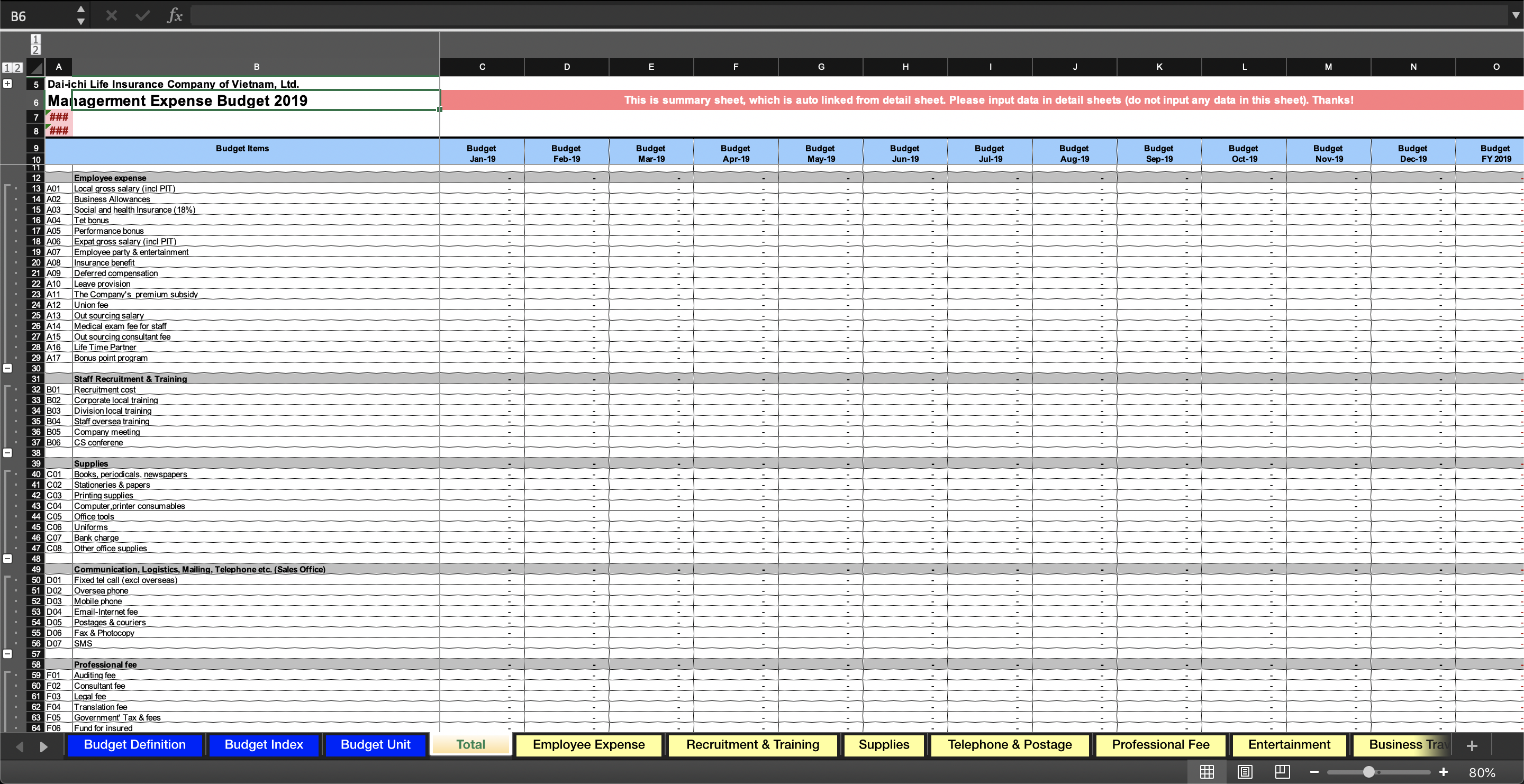Select 'Union fee' cell
The height and width of the screenshot is (784, 1524).
[x=256, y=305]
